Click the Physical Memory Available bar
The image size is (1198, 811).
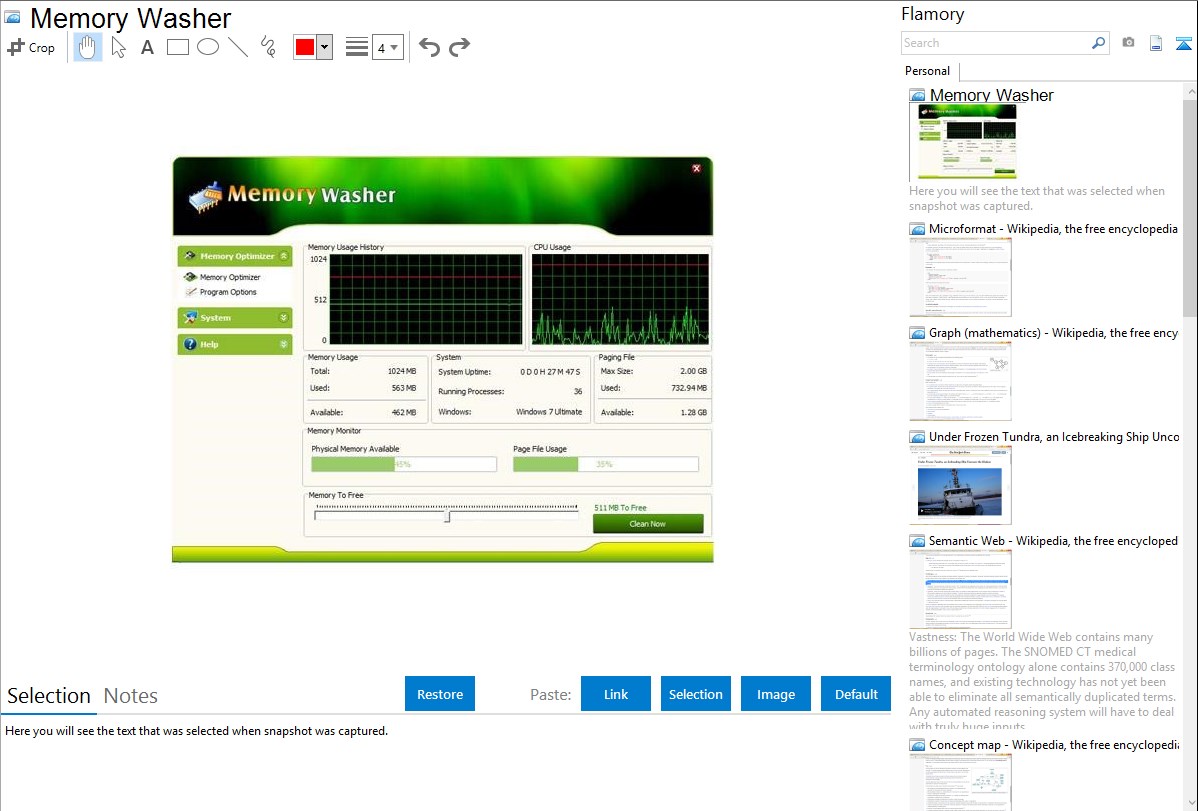click(404, 464)
